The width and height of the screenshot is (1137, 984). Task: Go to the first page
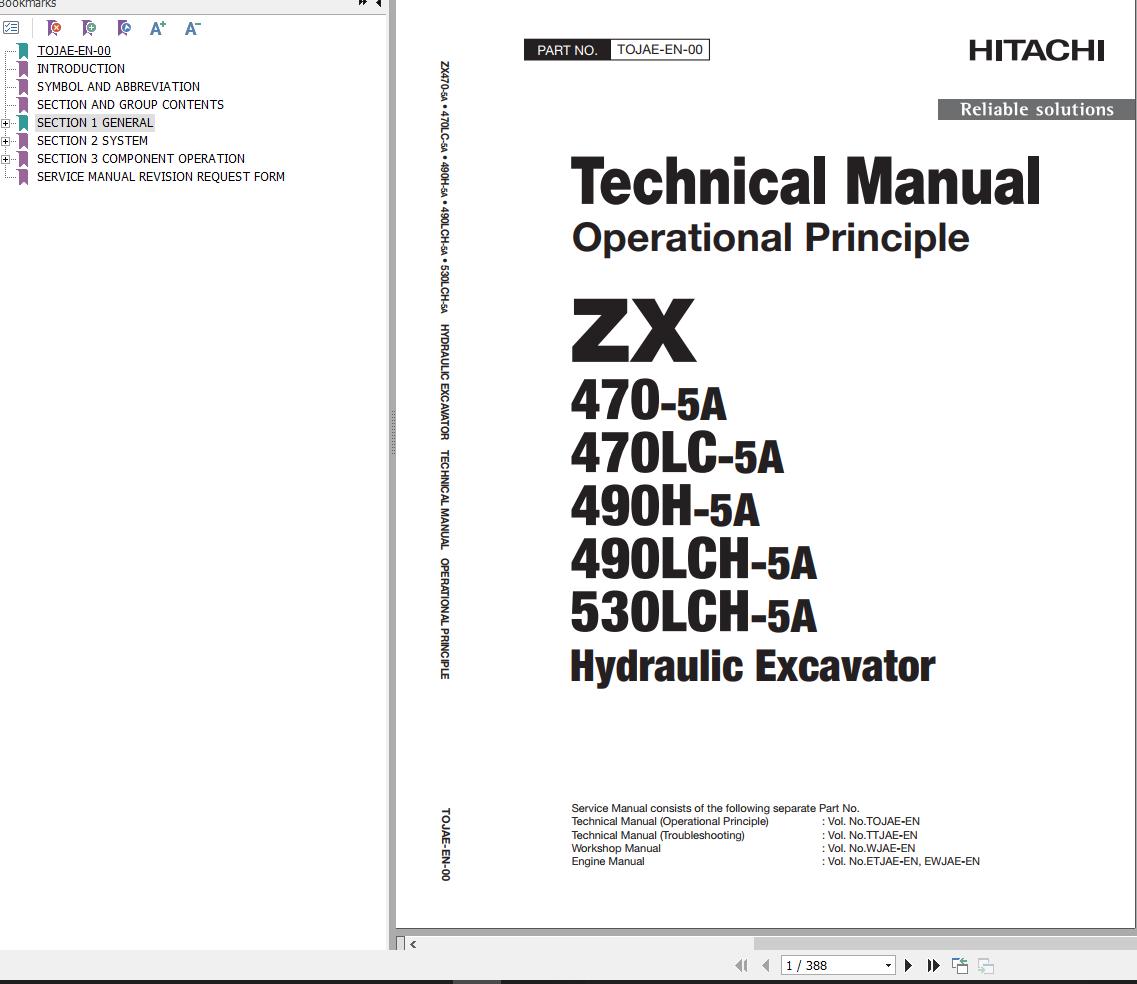(x=740, y=965)
